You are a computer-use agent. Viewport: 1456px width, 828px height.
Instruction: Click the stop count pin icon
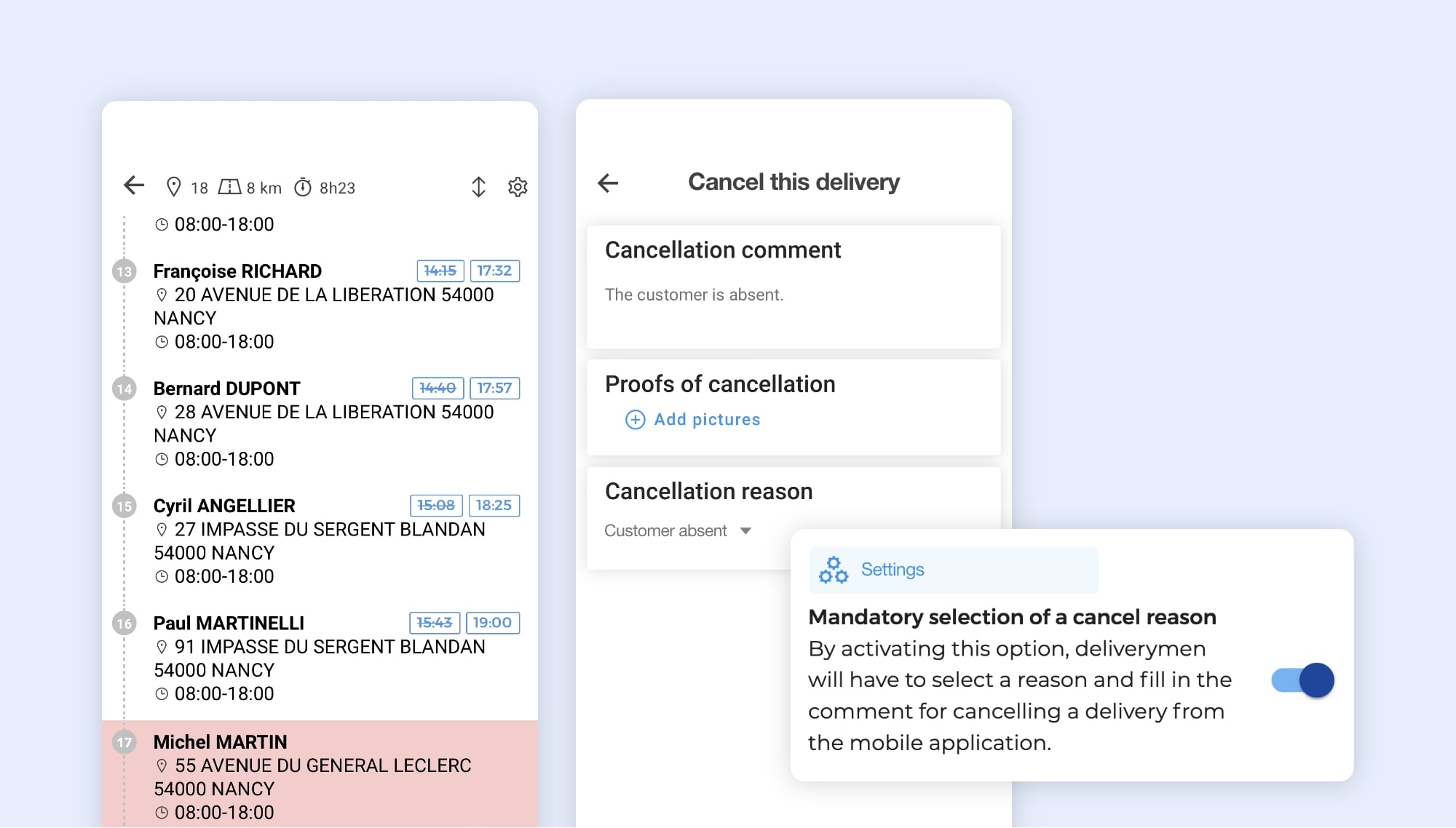point(173,187)
